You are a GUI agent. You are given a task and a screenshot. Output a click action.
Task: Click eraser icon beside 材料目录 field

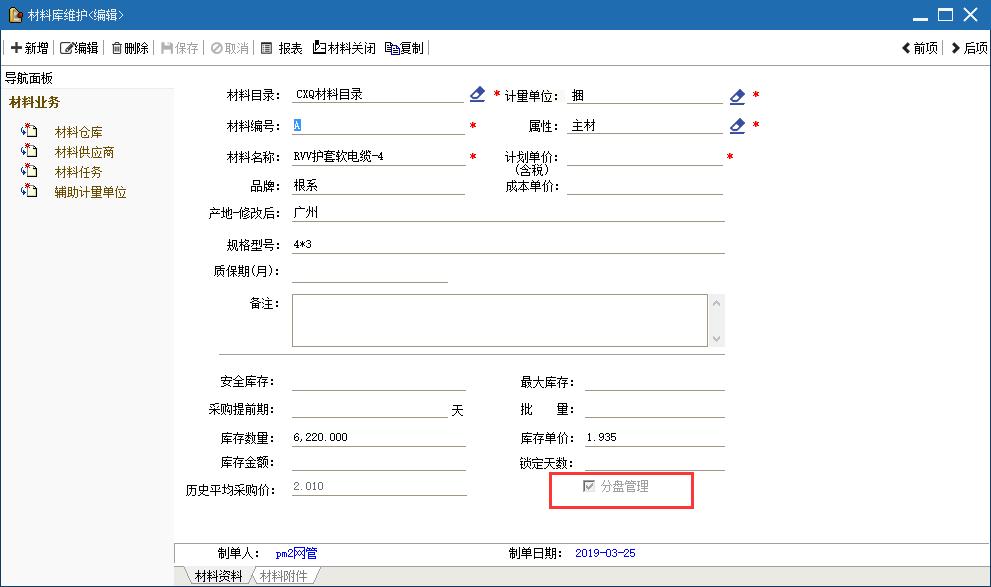pos(477,95)
